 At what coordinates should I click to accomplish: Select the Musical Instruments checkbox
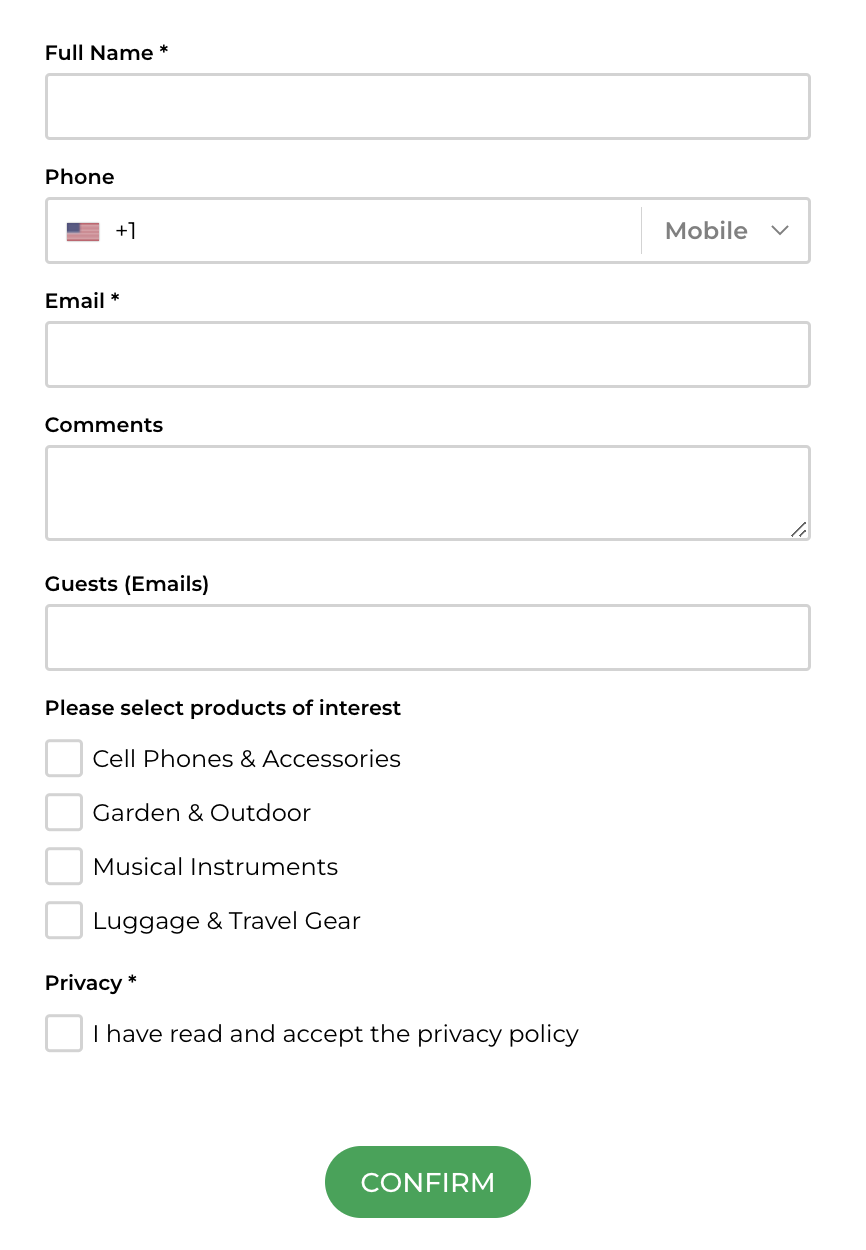coord(64,866)
